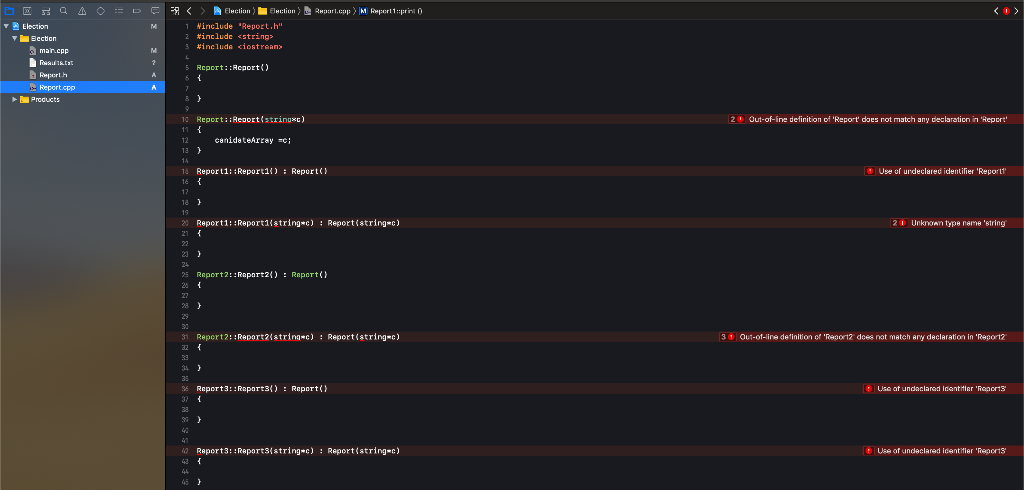The width and height of the screenshot is (1024, 490).
Task: Open the Test navigator diamond icon
Action: point(101,10)
